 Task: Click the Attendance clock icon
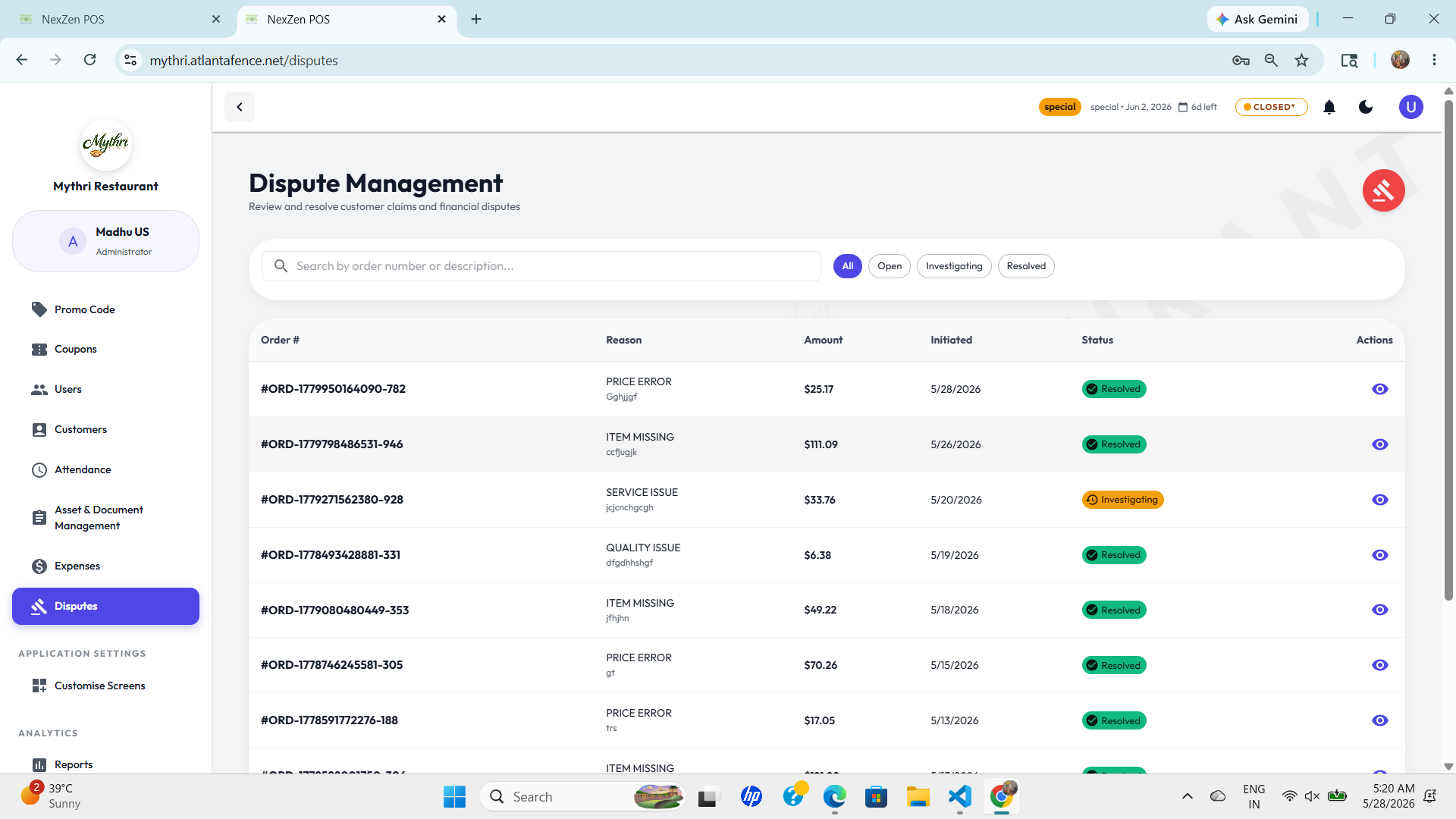39,470
